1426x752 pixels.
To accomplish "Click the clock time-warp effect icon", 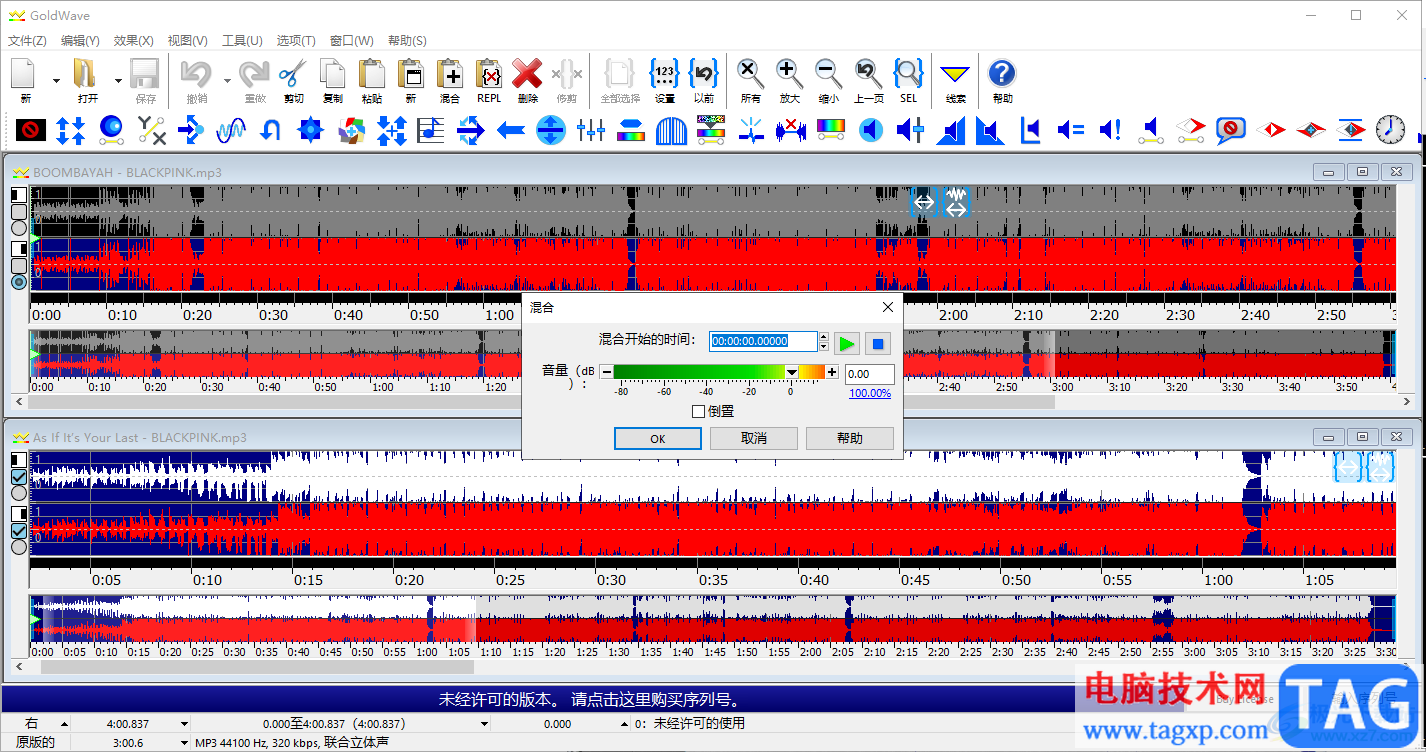I will [x=1390, y=130].
